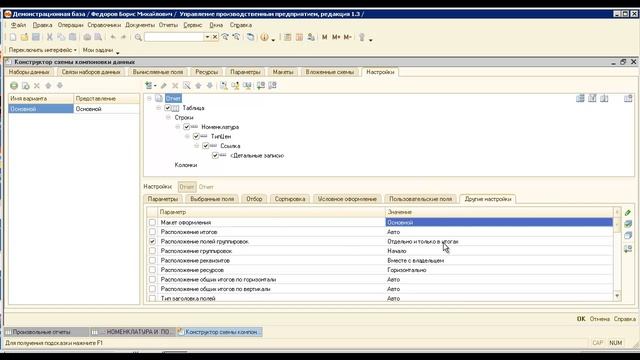The height and width of the screenshot is (360, 640).
Task: Open the Переключить интерфейс dropdown
Action: (42, 50)
